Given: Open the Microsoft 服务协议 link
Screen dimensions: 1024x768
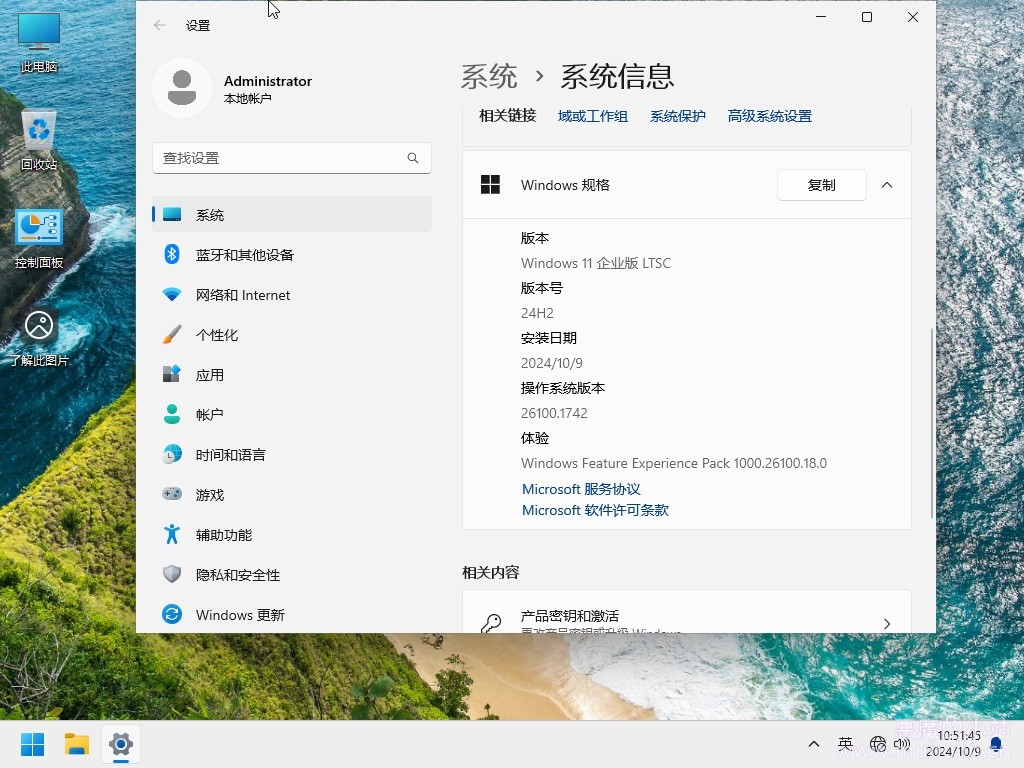Looking at the screenshot, I should click(581, 489).
